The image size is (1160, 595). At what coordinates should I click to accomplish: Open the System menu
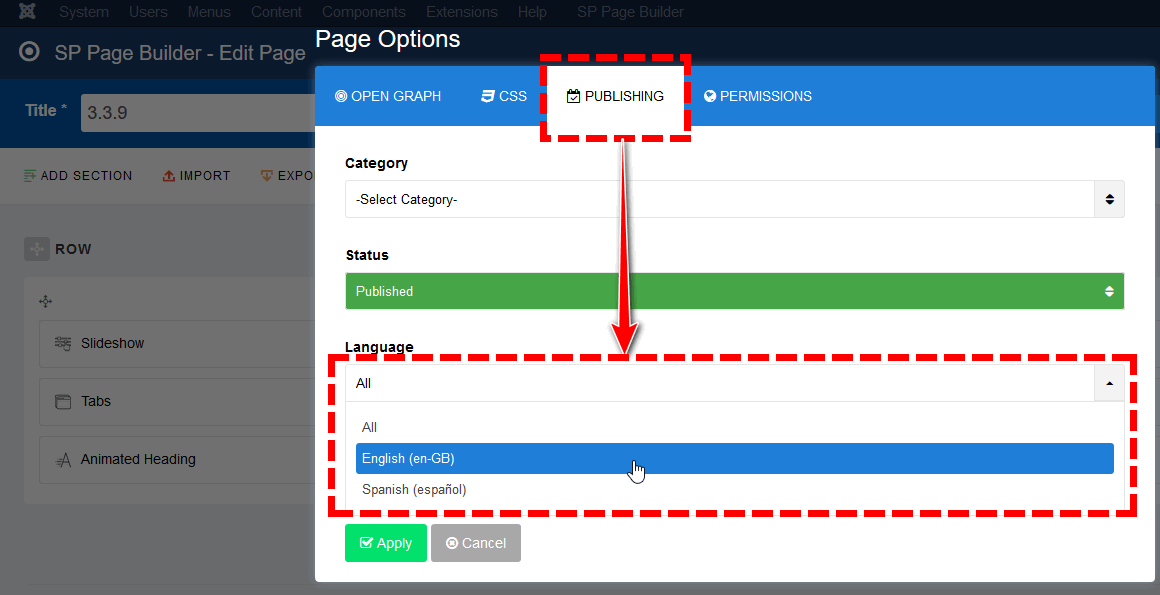[x=84, y=12]
